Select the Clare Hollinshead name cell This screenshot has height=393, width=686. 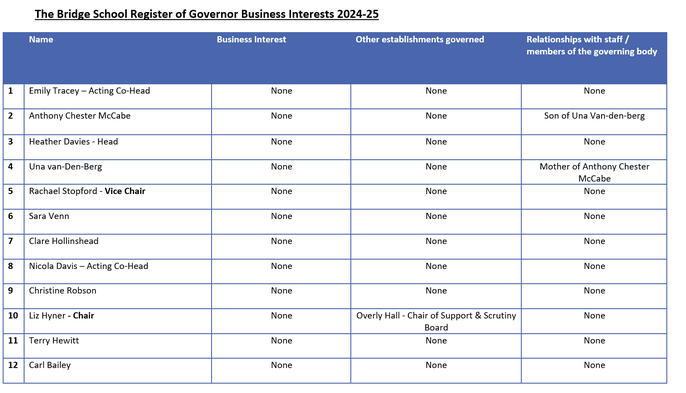[x=118, y=246]
